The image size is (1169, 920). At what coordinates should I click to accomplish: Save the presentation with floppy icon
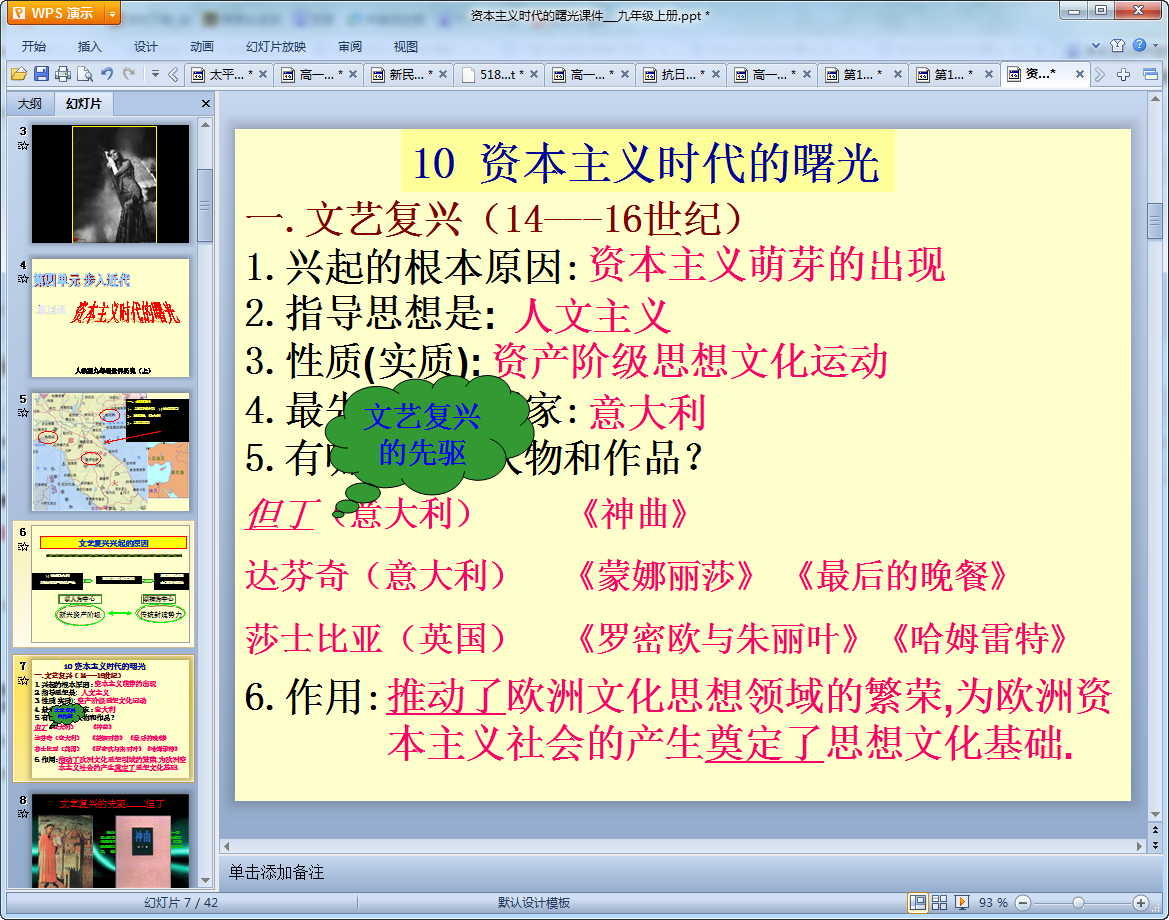pyautogui.click(x=41, y=74)
